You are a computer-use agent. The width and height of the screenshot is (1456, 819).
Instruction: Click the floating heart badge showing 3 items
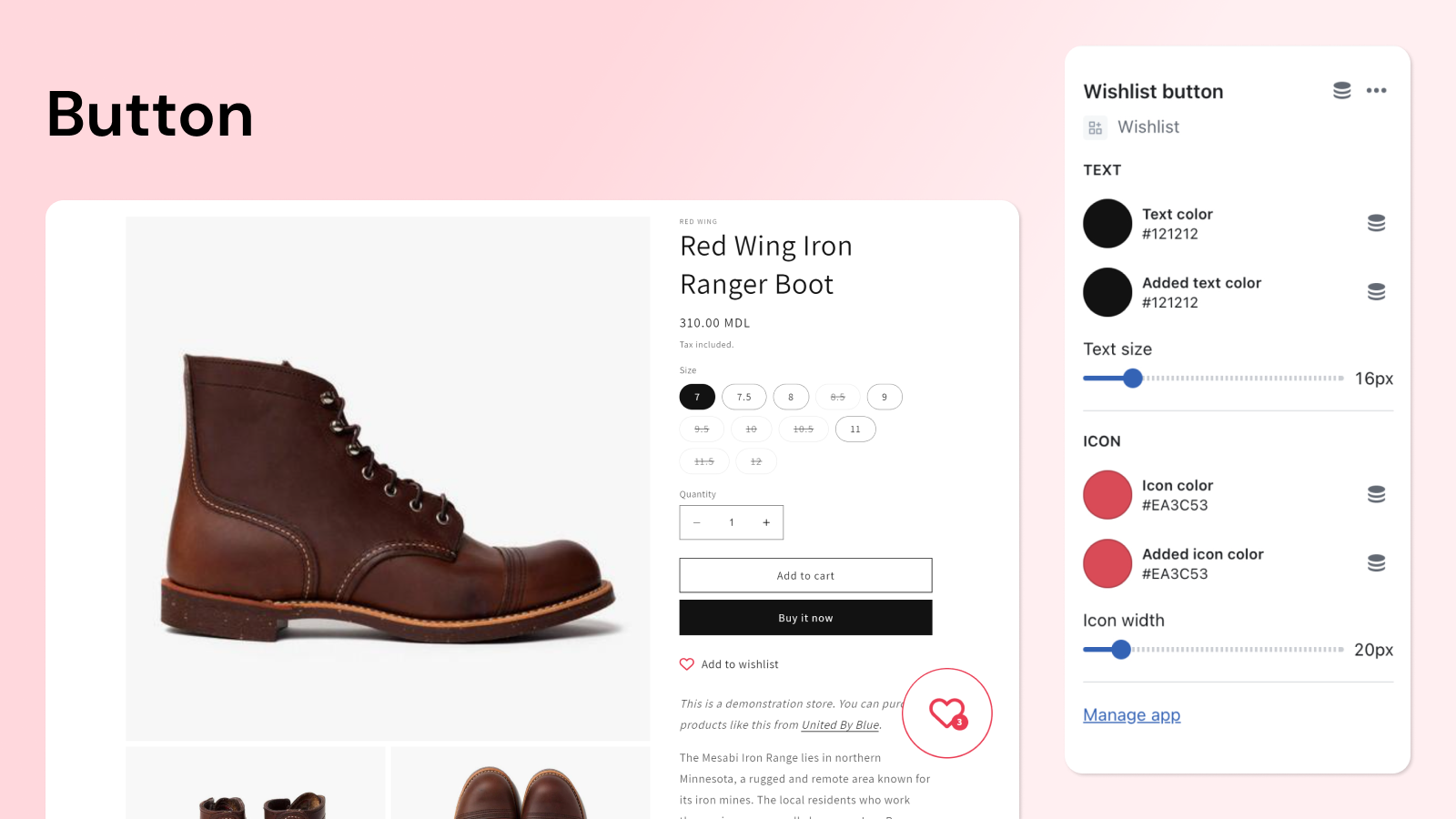coord(947,713)
